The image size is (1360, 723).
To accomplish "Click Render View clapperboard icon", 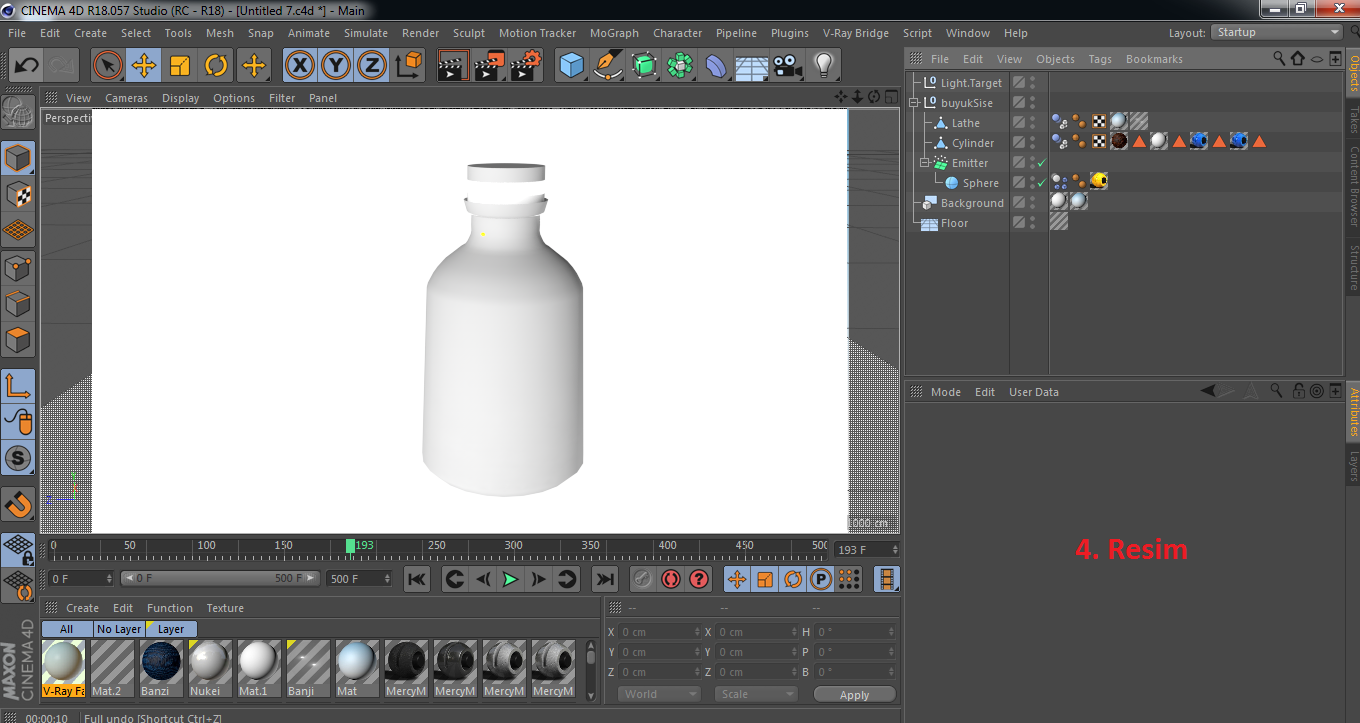I will tap(453, 66).
